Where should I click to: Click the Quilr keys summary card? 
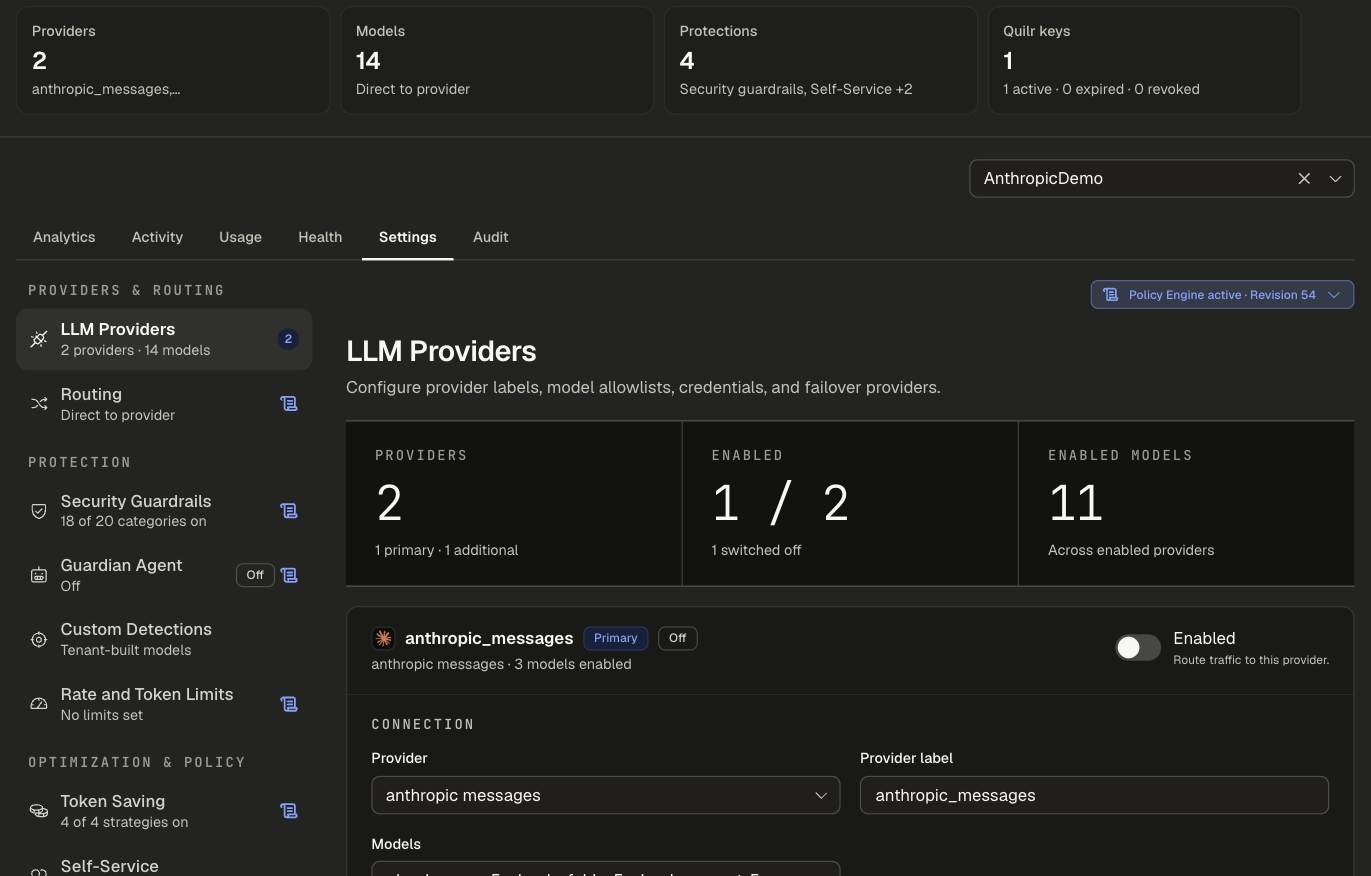1145,60
